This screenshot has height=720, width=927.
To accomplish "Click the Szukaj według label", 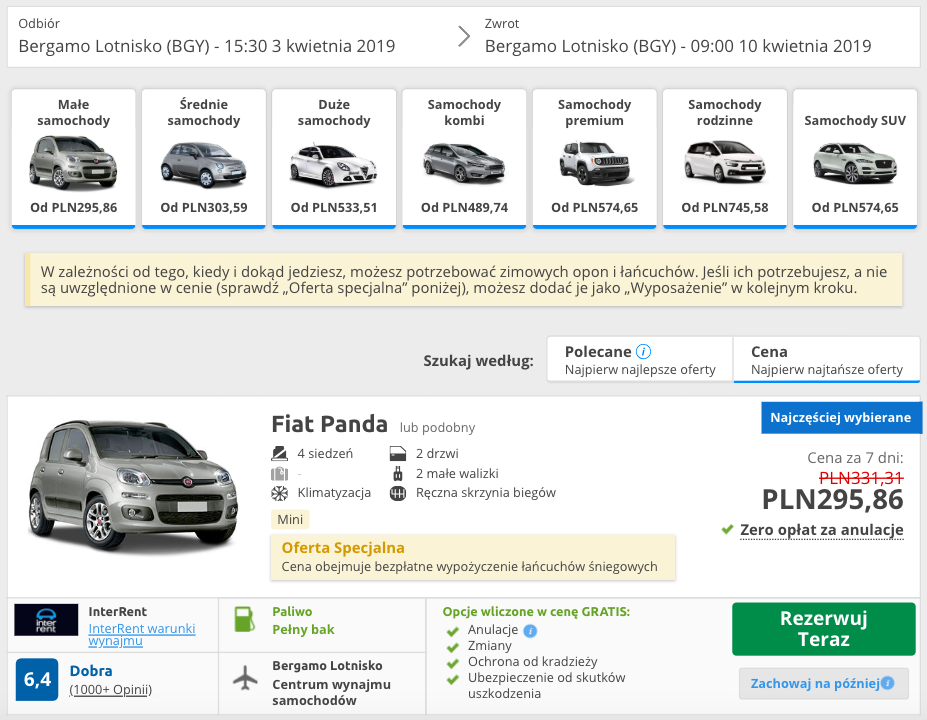I will pos(478,361).
